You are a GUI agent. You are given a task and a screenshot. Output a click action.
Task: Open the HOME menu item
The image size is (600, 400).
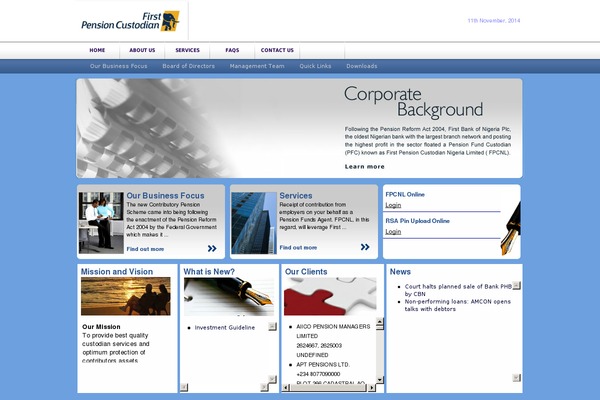point(97,50)
